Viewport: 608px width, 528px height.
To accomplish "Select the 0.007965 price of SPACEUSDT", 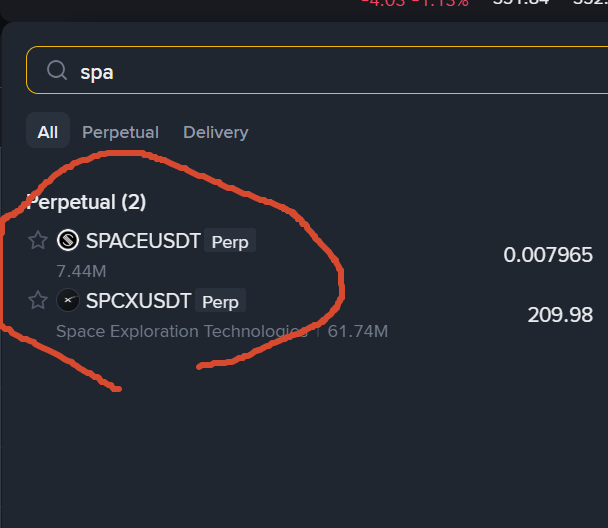I will 548,255.
